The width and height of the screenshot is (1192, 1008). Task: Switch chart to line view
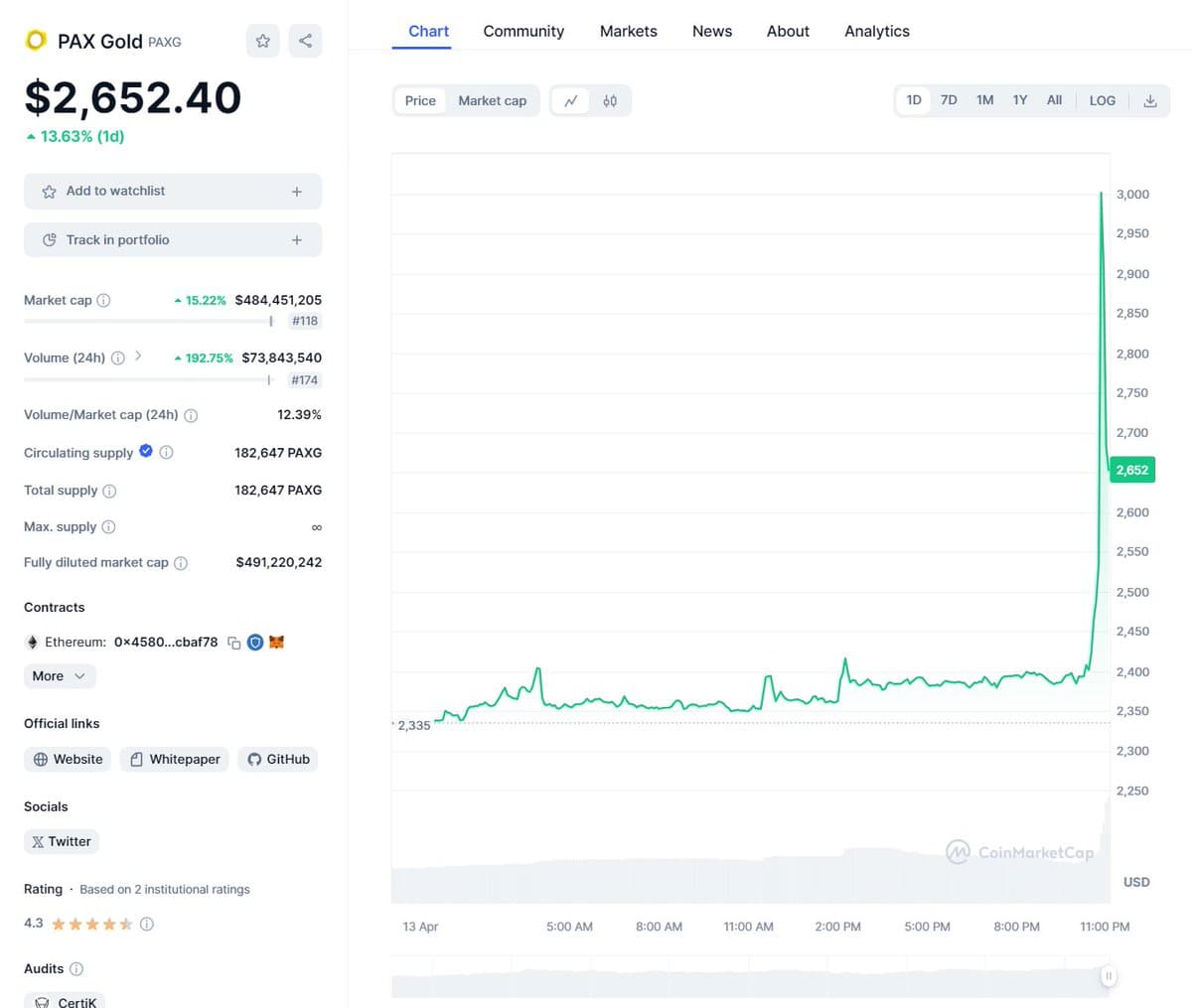click(571, 100)
